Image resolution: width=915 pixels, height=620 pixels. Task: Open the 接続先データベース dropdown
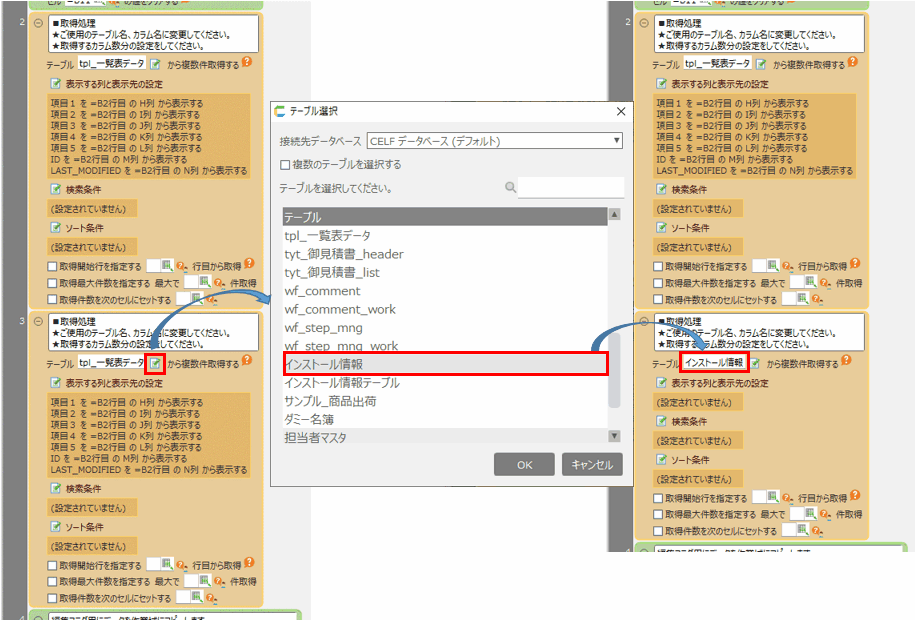coord(495,140)
